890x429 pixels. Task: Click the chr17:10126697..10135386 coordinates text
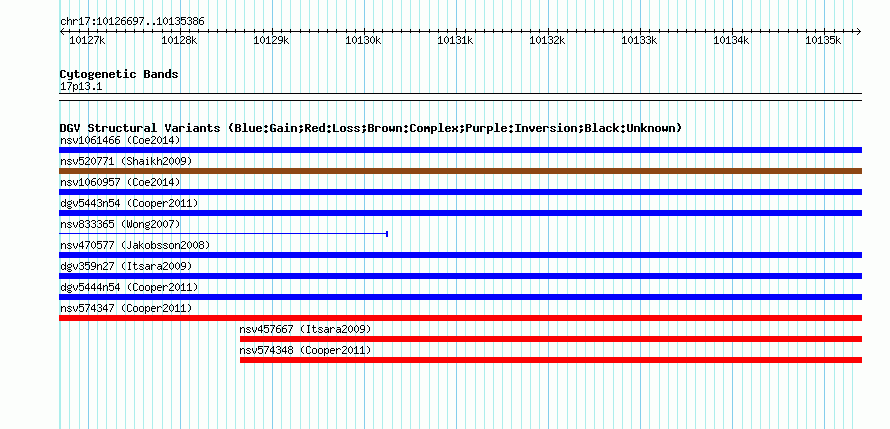click(x=132, y=22)
